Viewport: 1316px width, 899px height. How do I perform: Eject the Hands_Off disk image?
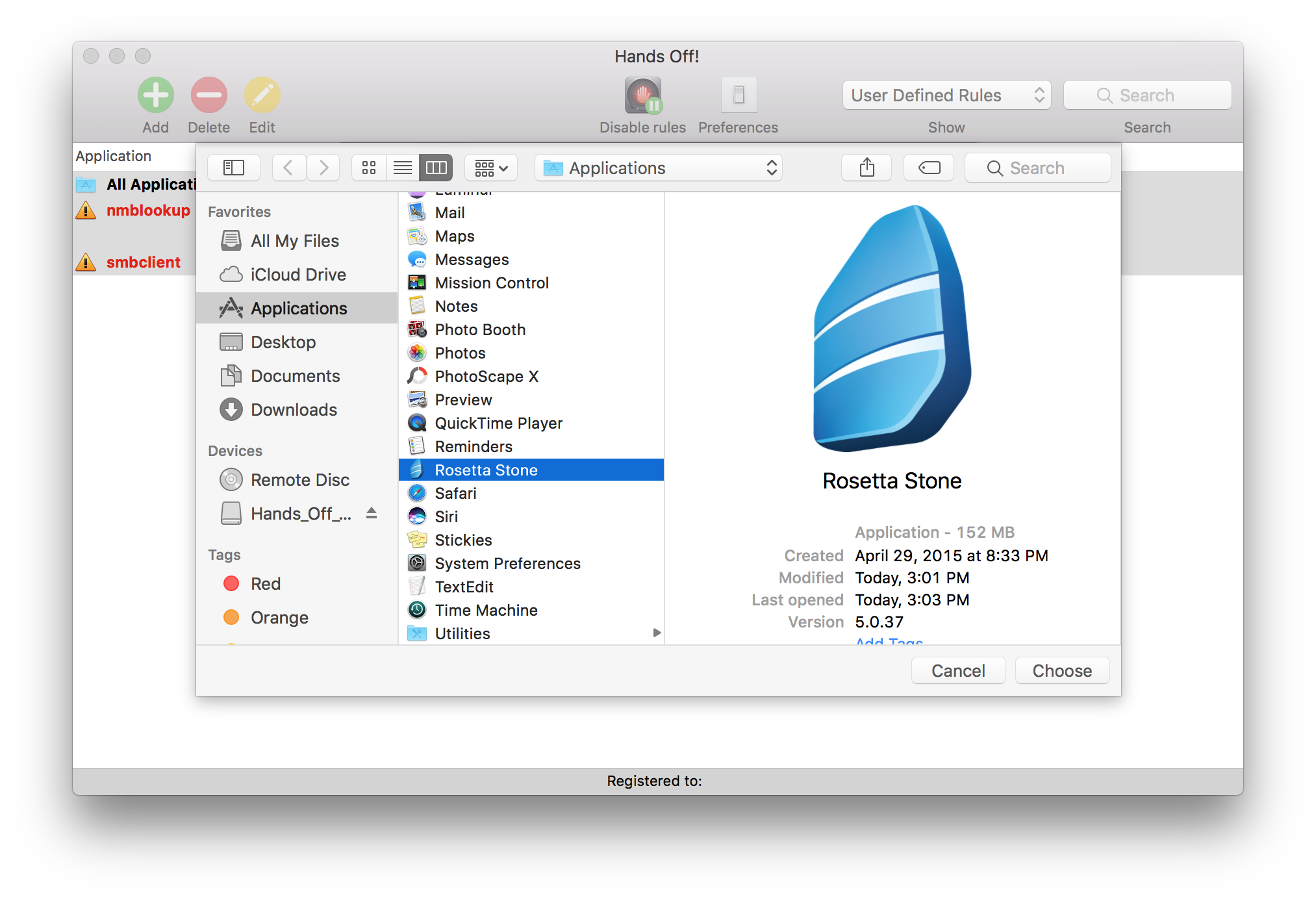tap(372, 513)
